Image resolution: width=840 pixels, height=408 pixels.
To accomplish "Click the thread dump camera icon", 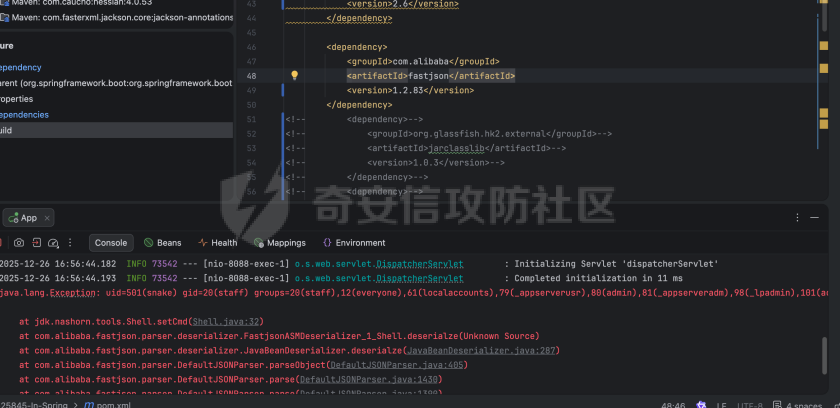I will pyautogui.click(x=19, y=242).
